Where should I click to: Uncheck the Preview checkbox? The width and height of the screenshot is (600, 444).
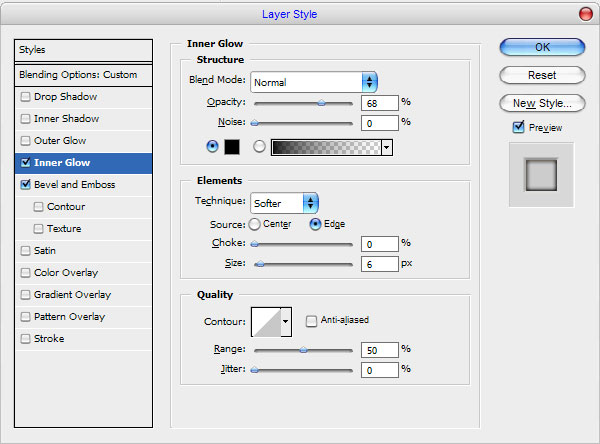pyautogui.click(x=518, y=127)
